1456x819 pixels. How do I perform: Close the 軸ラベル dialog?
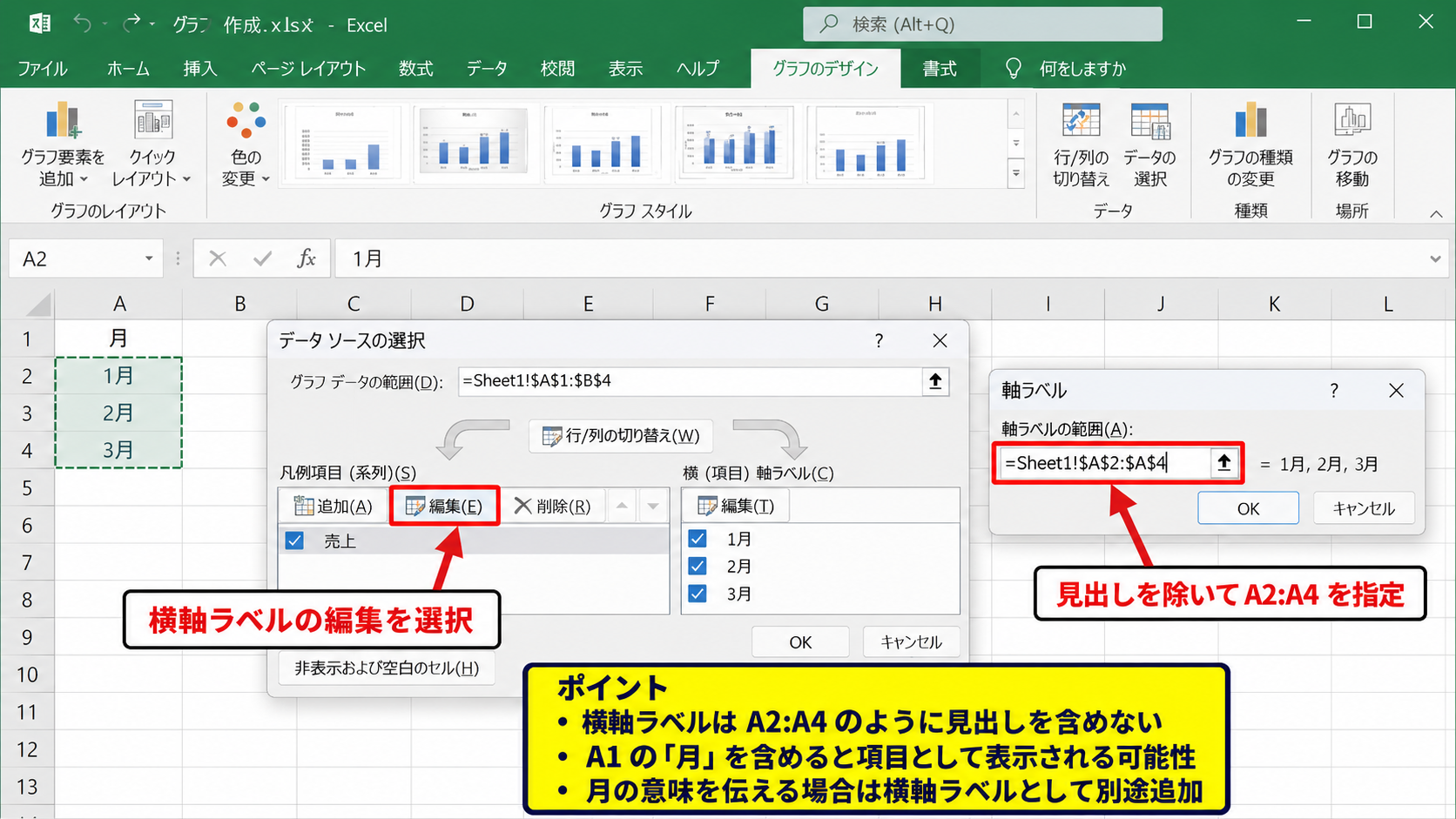[1396, 391]
